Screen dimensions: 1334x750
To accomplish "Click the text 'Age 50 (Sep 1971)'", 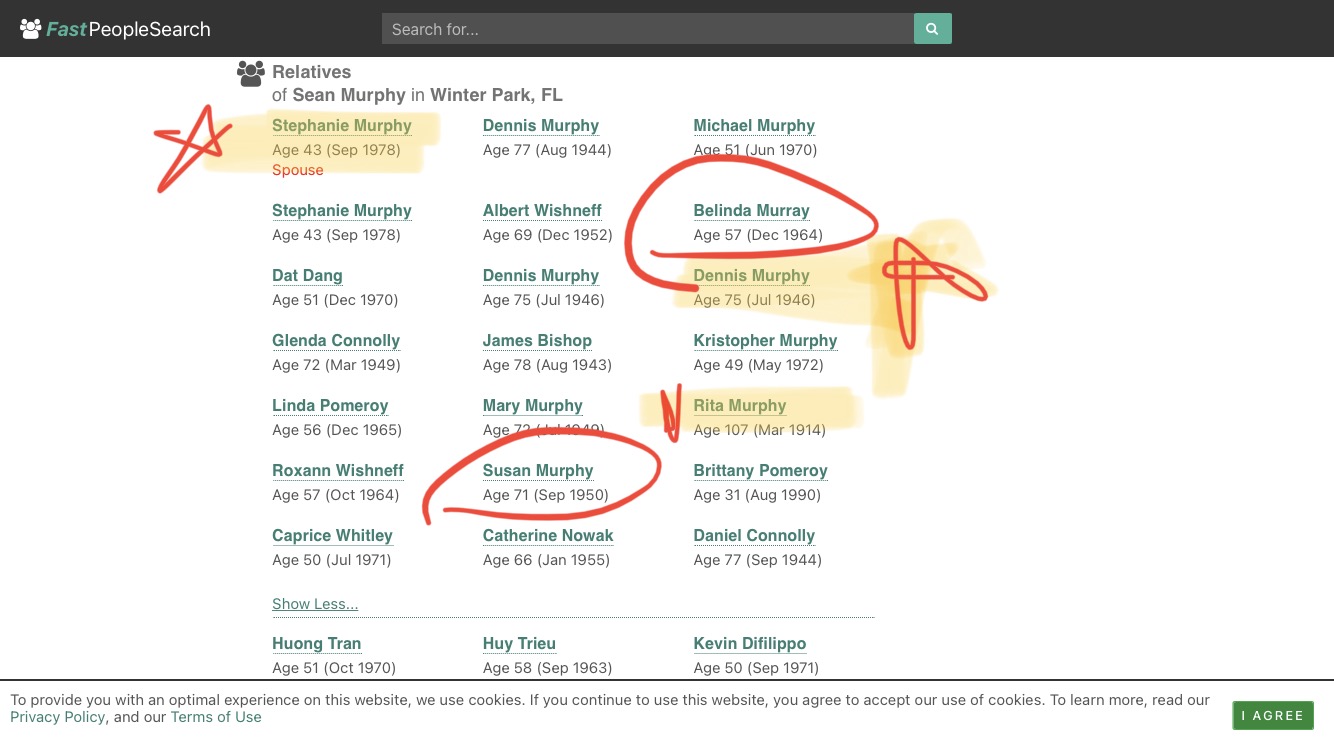I will click(x=756, y=668).
